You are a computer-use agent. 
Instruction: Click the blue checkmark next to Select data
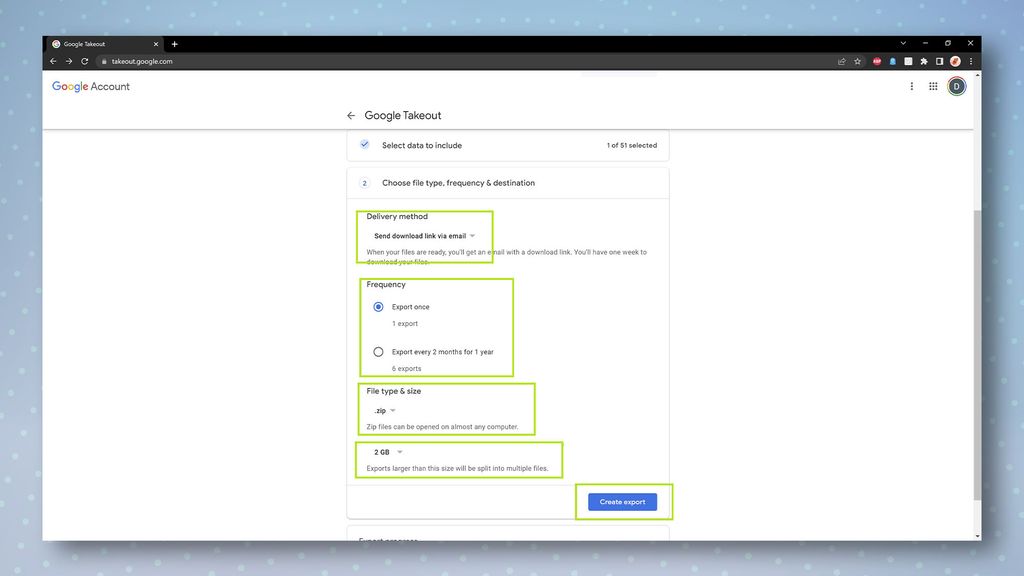(x=363, y=145)
